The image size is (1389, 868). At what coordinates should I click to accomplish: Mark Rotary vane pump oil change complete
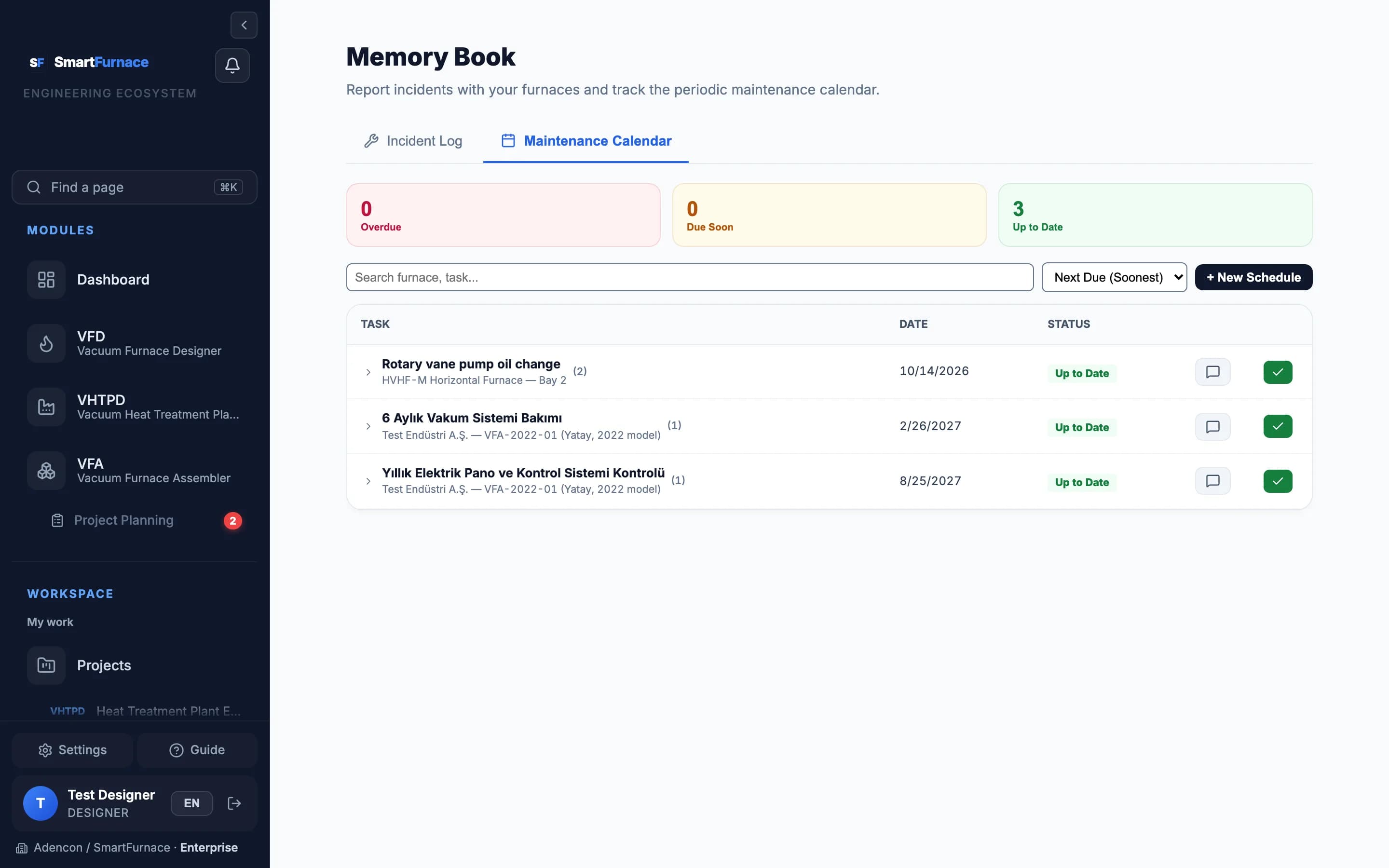pos(1278,372)
